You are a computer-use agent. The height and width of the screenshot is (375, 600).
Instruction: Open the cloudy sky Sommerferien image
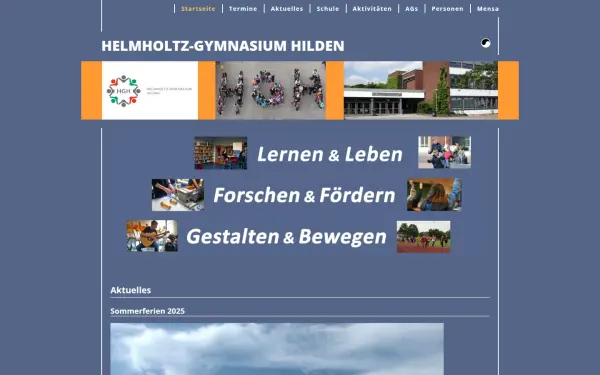click(x=277, y=349)
